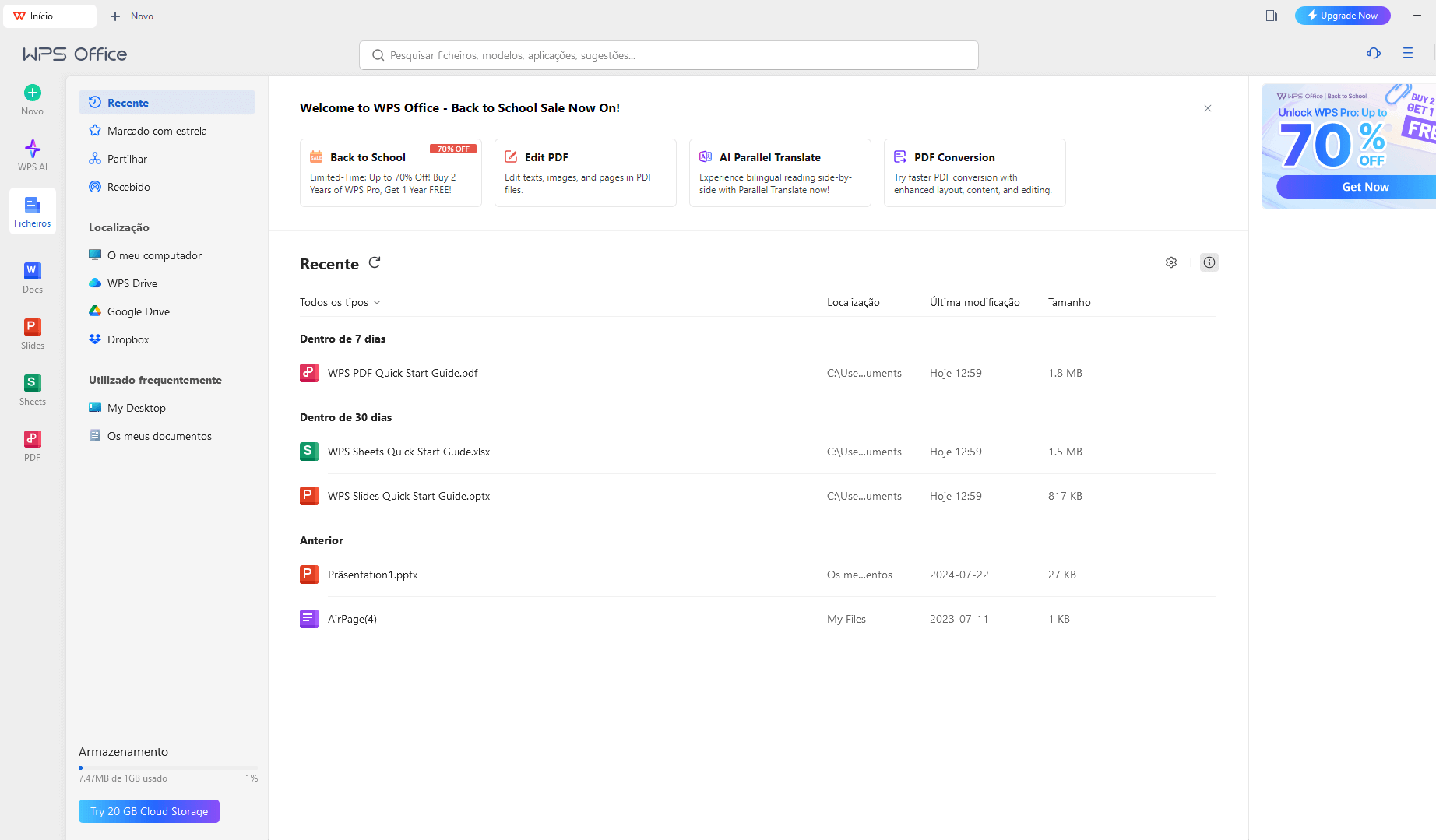Open Dropbox location

tap(167, 339)
